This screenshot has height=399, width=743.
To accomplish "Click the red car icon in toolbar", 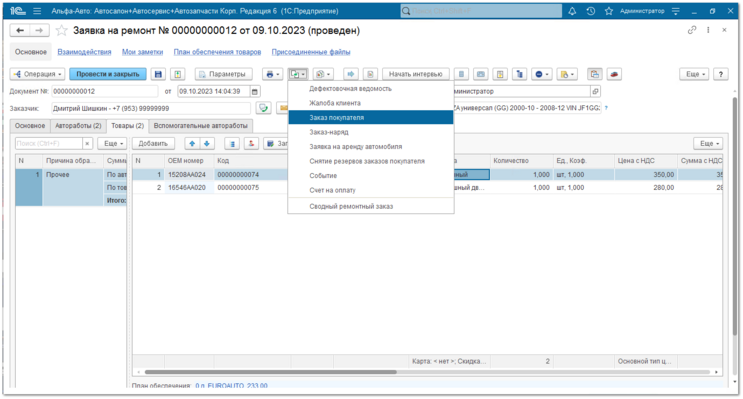I will 614,74.
